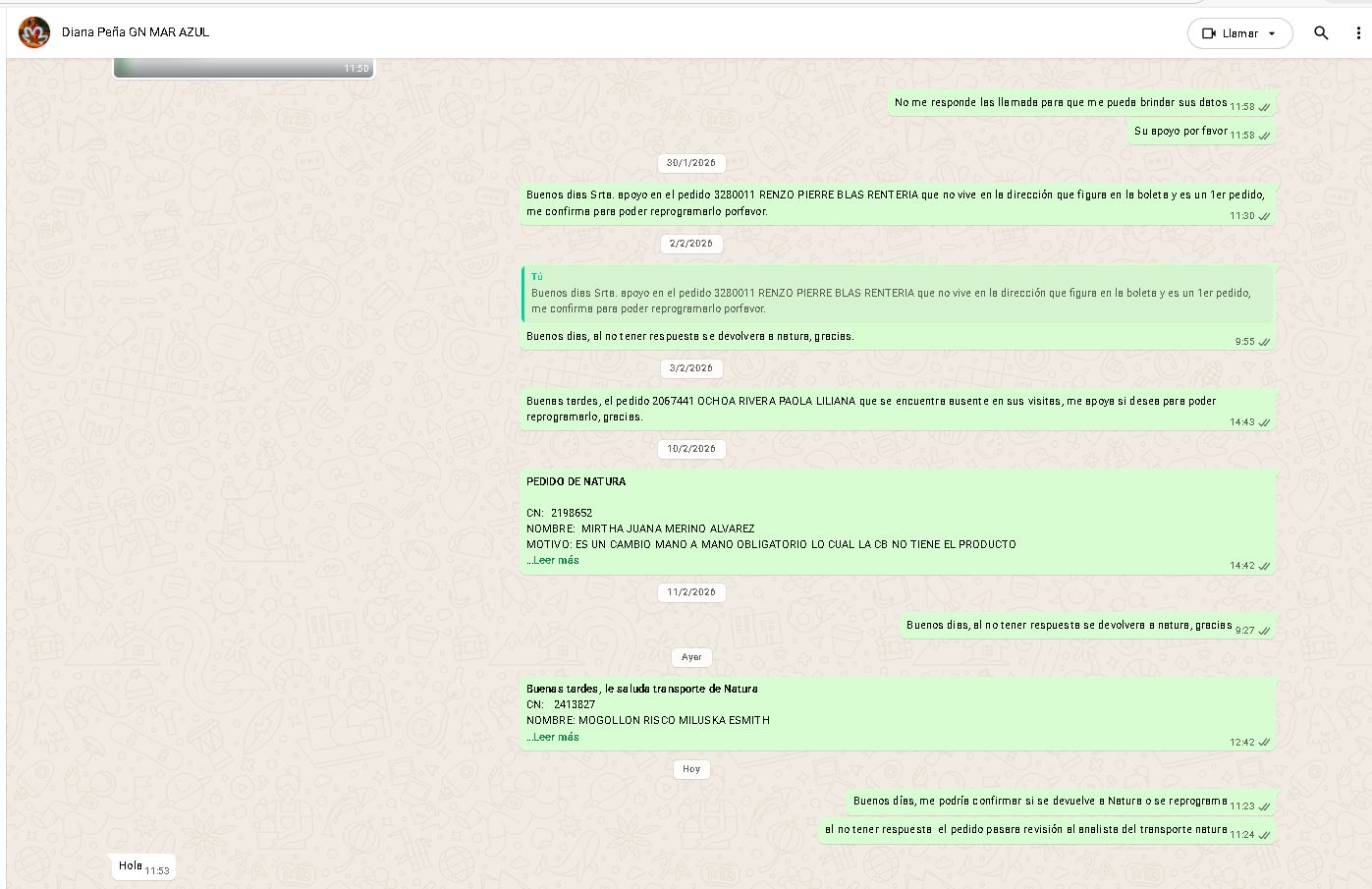Click the read receipt on 9:27 message
1372x889 pixels.
click(x=1264, y=631)
